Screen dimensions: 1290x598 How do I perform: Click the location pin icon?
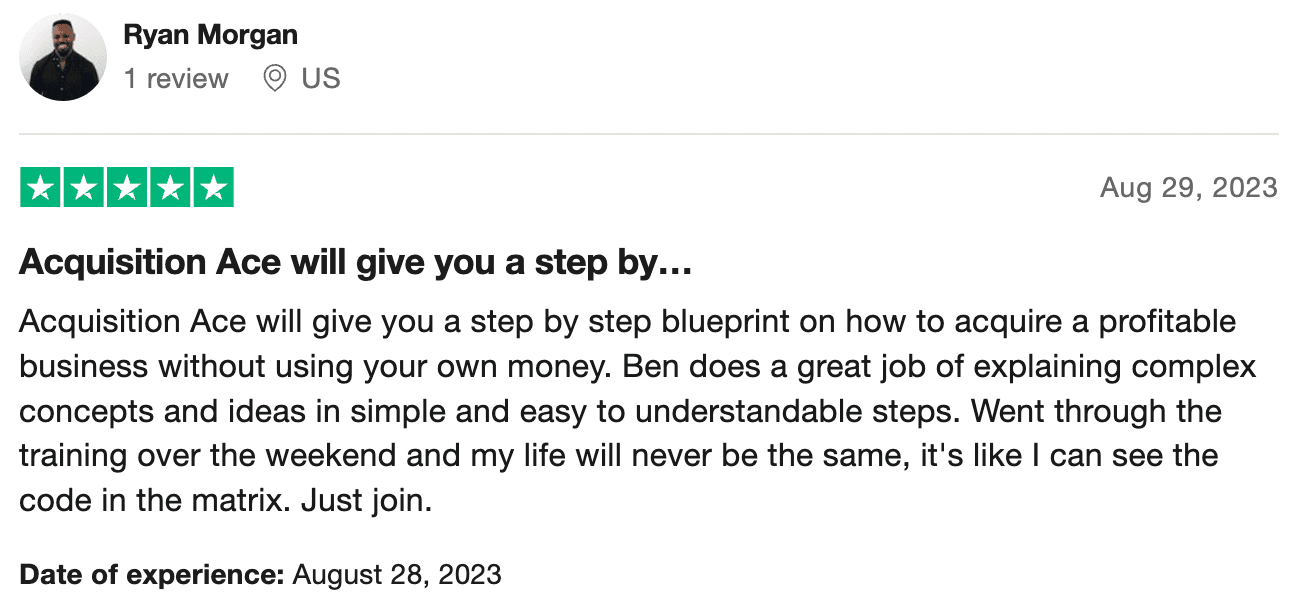(x=274, y=78)
